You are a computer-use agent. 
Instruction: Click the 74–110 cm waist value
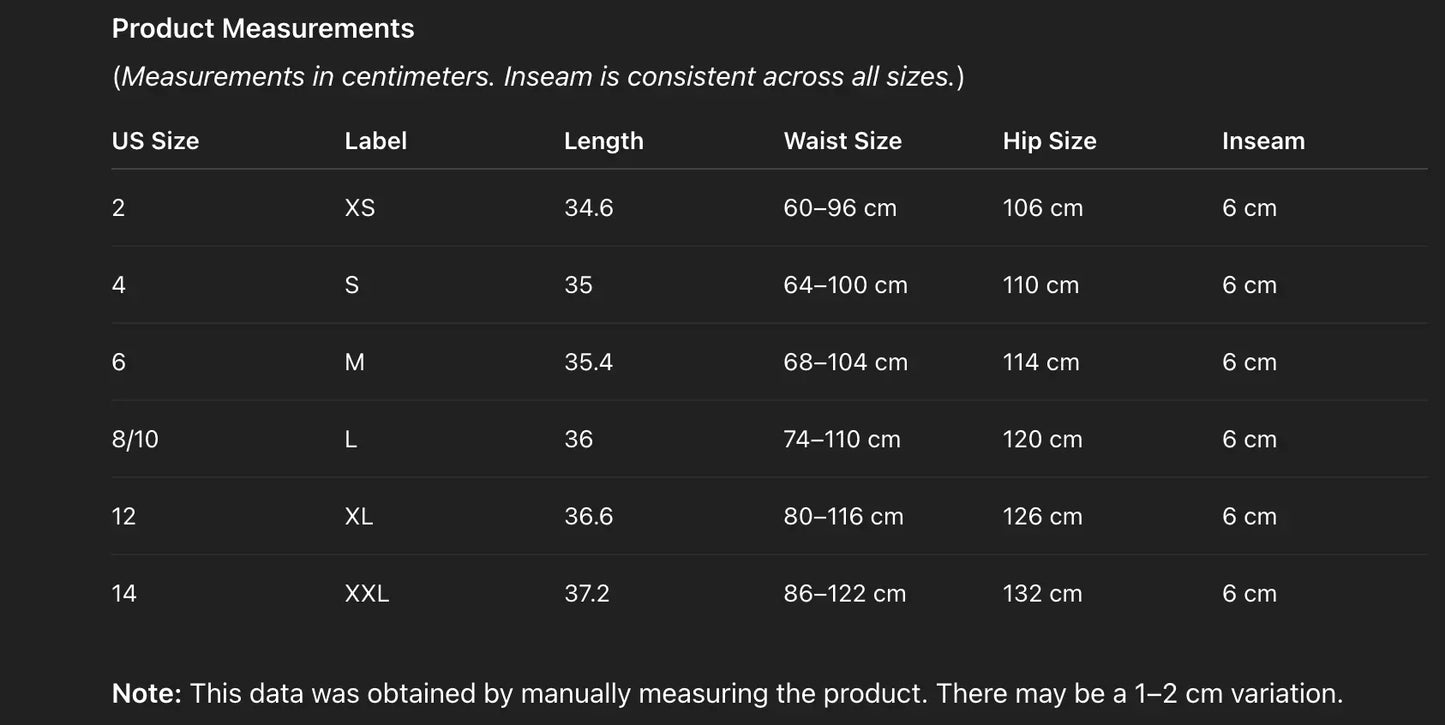pyautogui.click(x=842, y=439)
